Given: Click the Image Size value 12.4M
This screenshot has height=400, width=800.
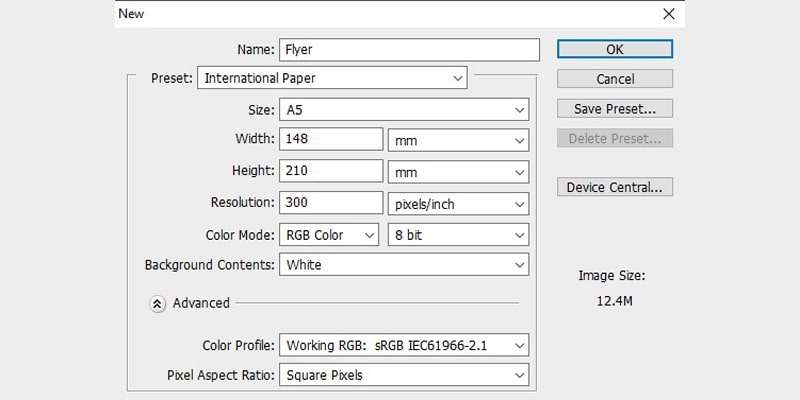Looking at the screenshot, I should [x=614, y=301].
